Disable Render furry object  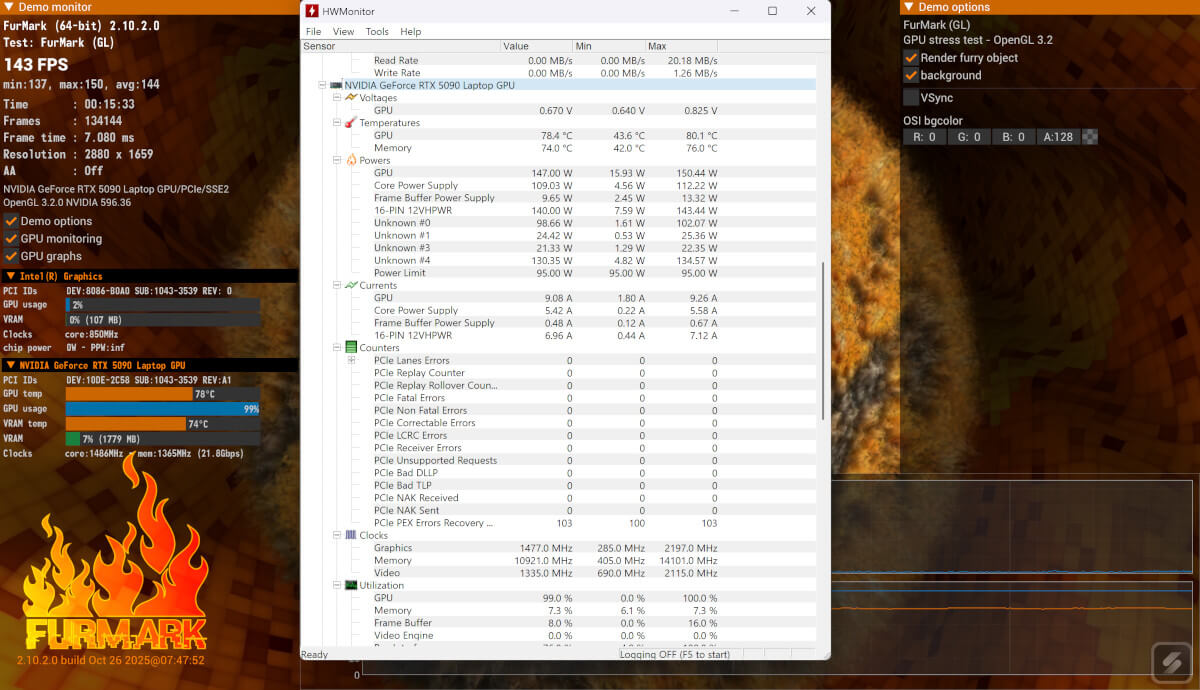911,58
